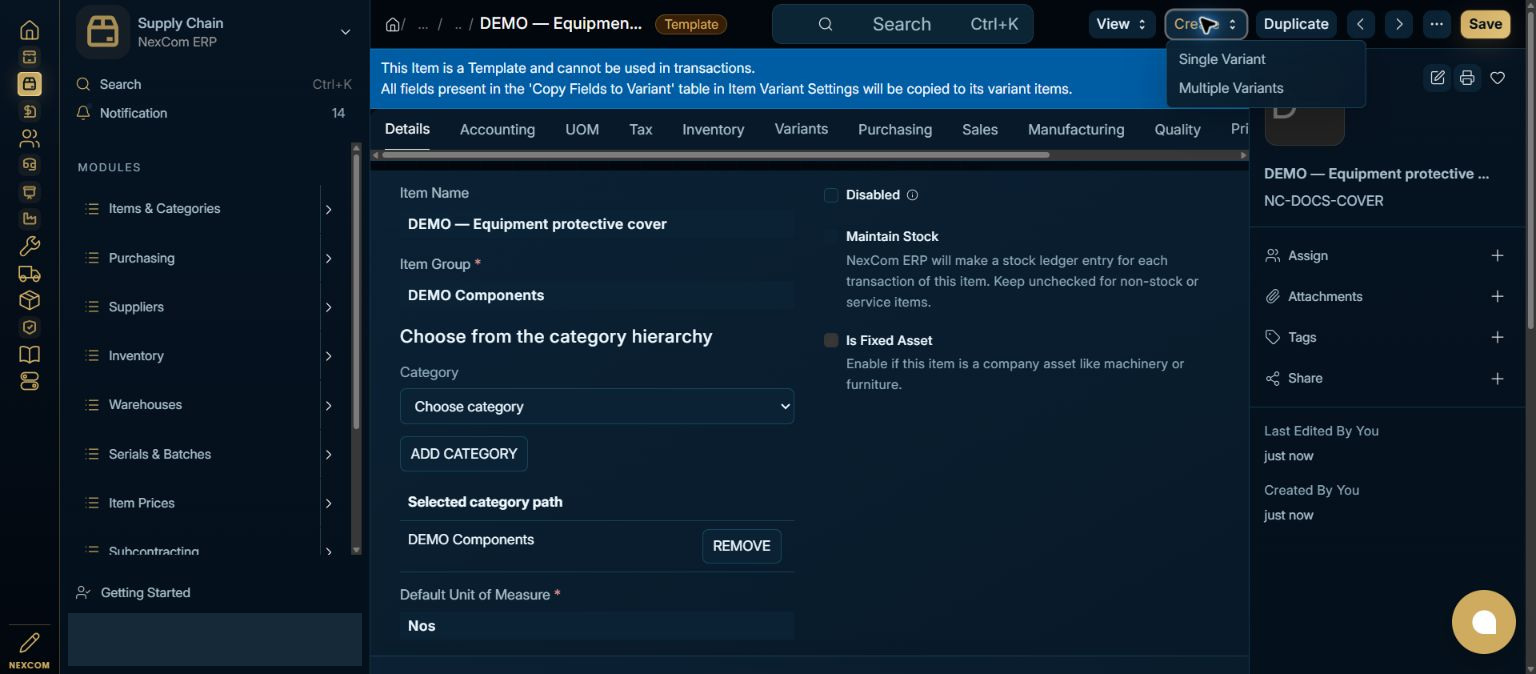Expand Purchasing module arrow

(328, 258)
